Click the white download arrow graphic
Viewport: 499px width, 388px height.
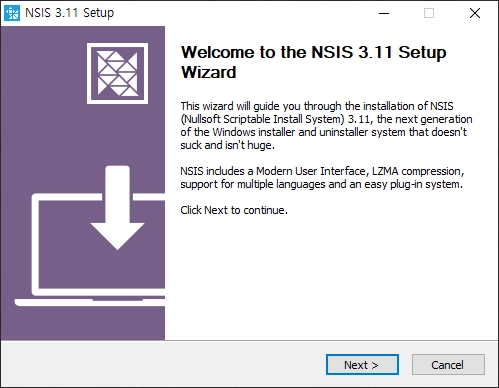point(117,208)
